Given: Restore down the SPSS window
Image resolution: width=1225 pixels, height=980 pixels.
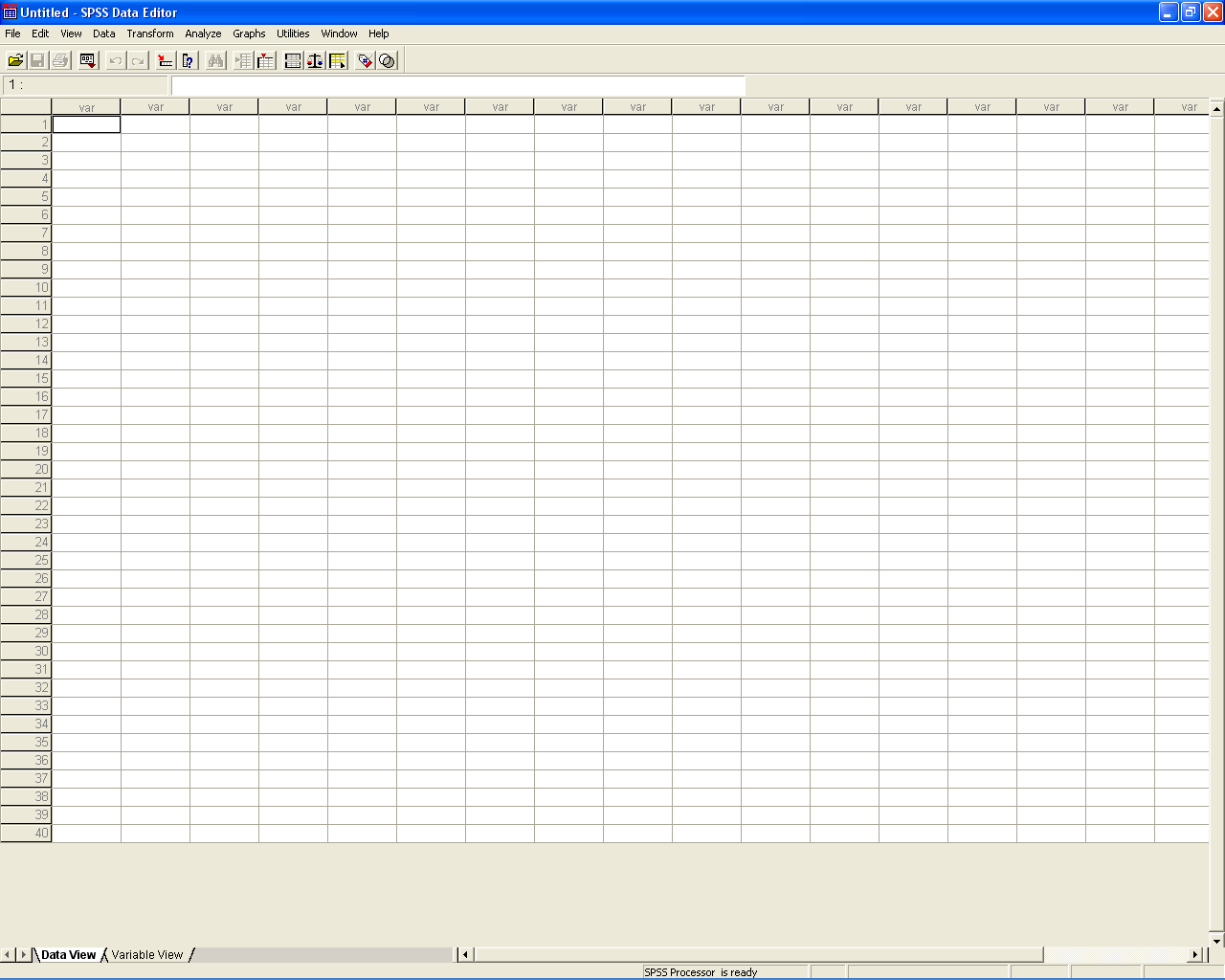Looking at the screenshot, I should click(1191, 12).
